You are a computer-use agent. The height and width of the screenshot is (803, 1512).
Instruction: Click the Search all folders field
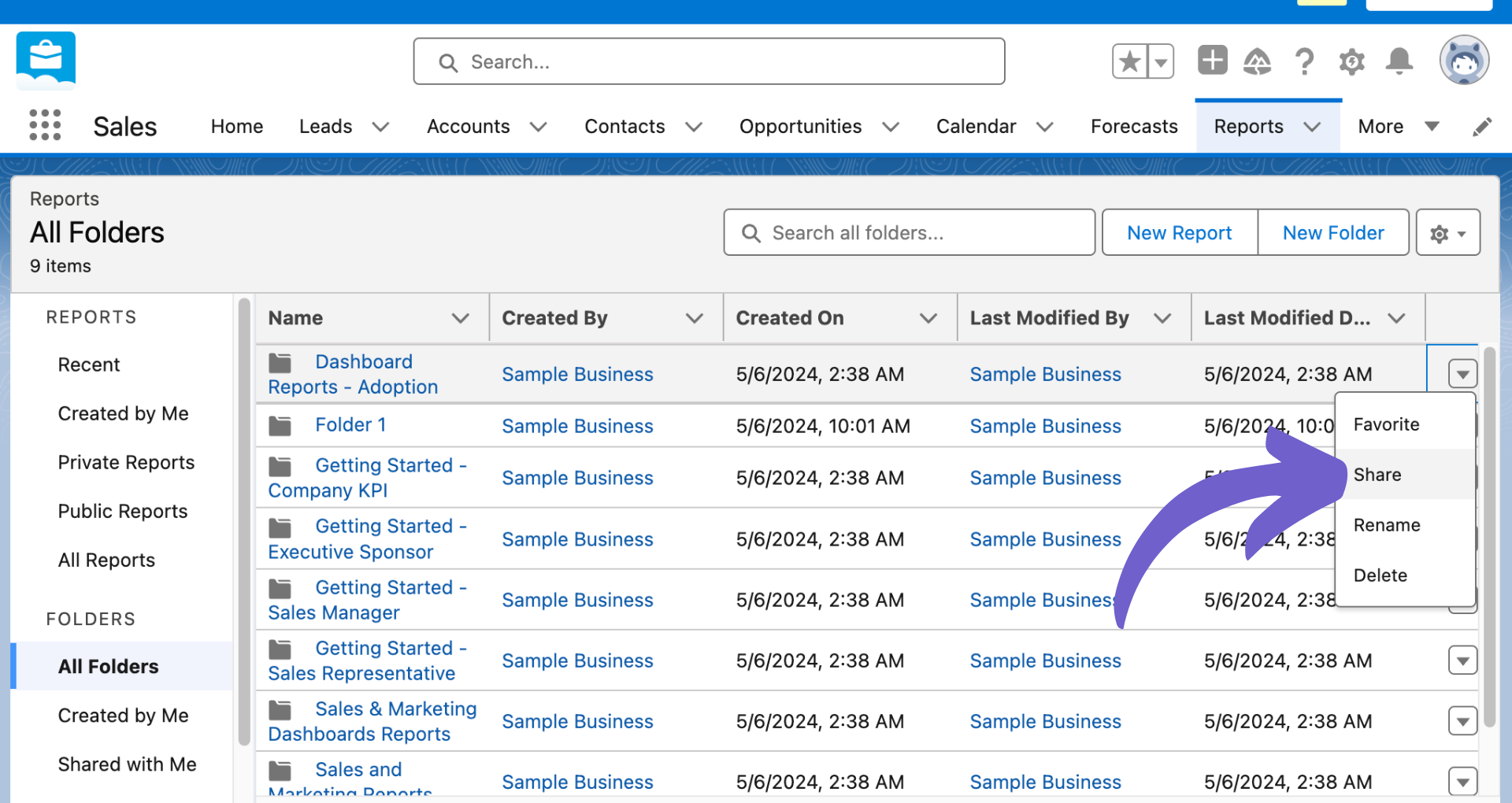(909, 233)
